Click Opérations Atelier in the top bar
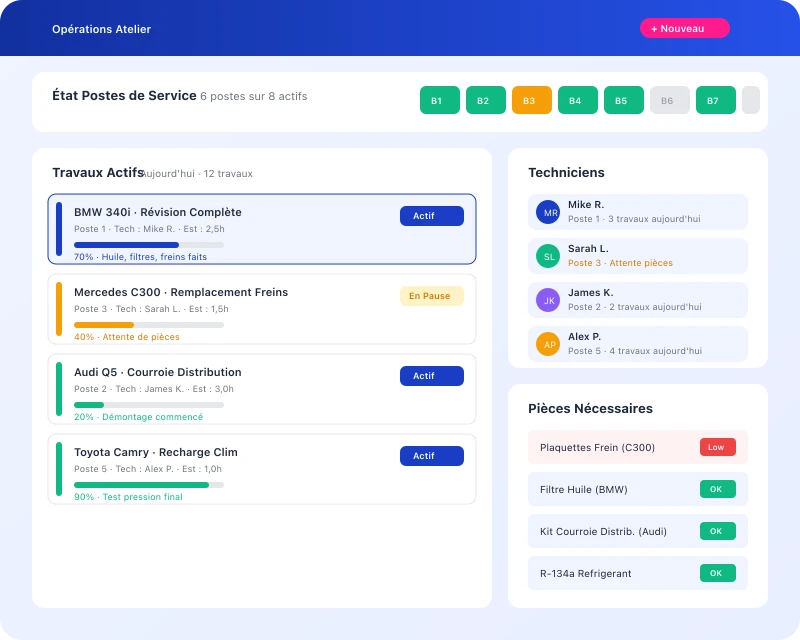This screenshot has height=640, width=800. point(101,29)
